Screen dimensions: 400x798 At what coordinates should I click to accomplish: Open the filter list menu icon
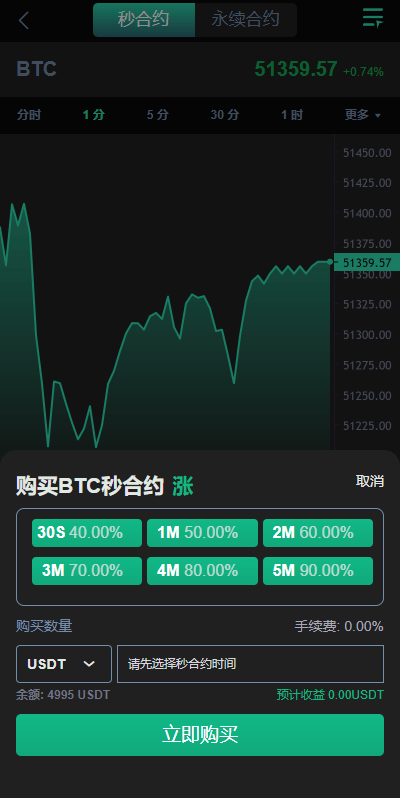[x=373, y=18]
